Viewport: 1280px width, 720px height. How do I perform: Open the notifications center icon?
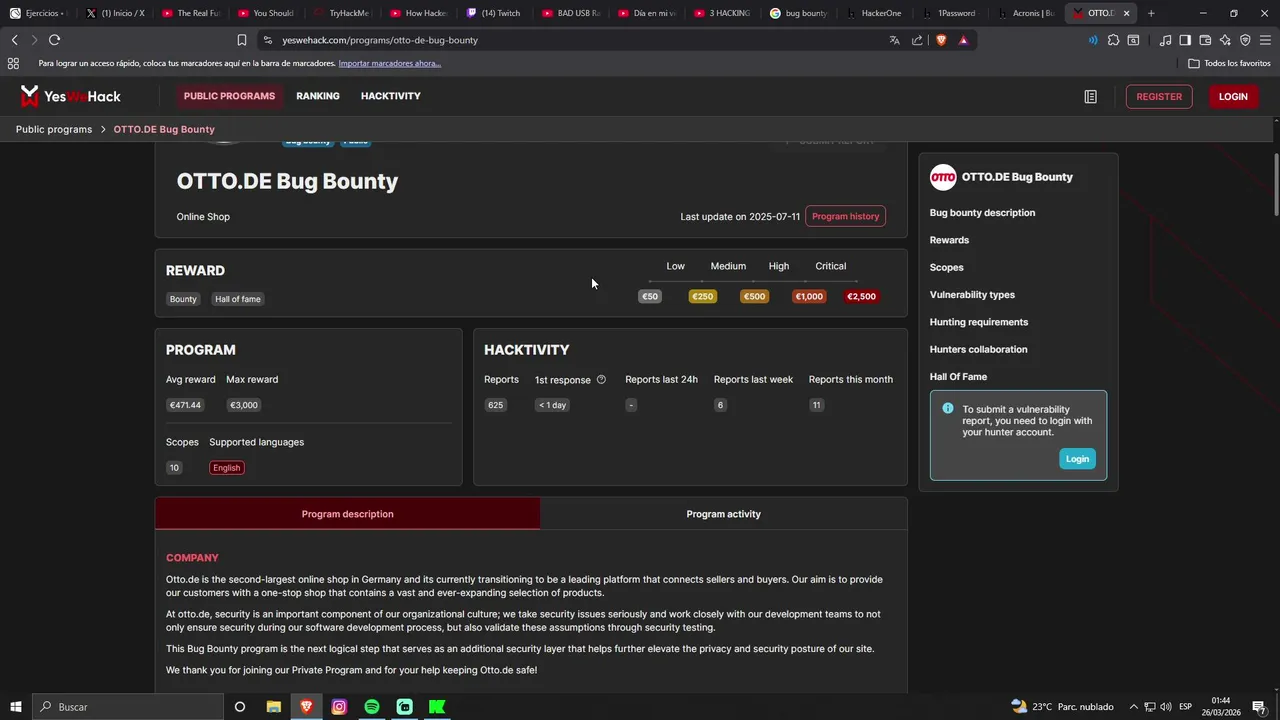[1259, 707]
